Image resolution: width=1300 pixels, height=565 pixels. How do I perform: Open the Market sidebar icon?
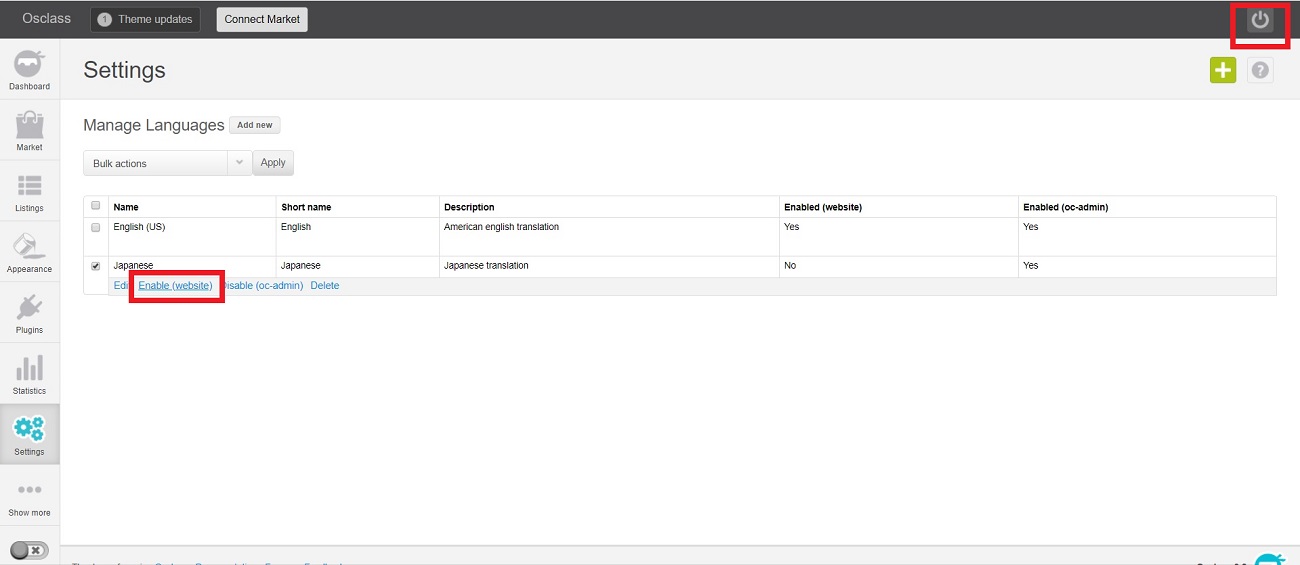click(x=29, y=131)
